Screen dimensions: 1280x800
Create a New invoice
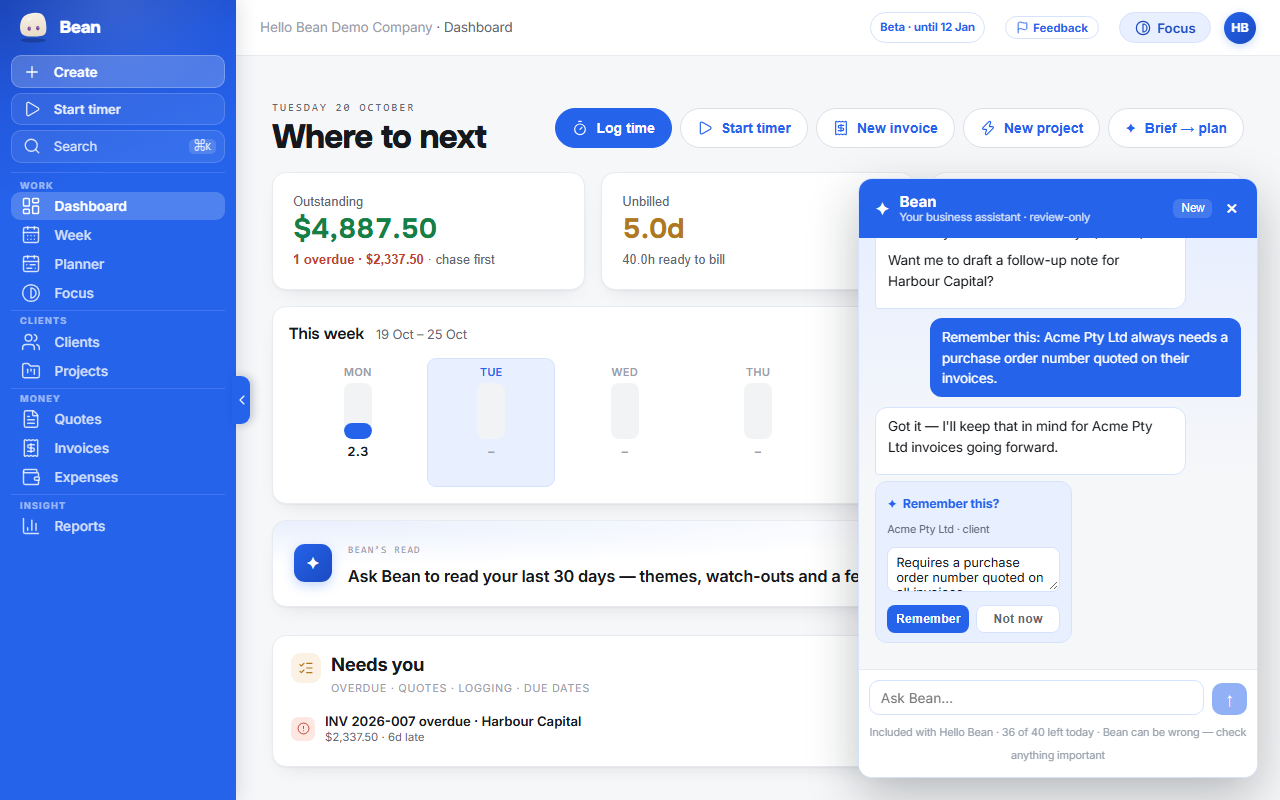885,128
